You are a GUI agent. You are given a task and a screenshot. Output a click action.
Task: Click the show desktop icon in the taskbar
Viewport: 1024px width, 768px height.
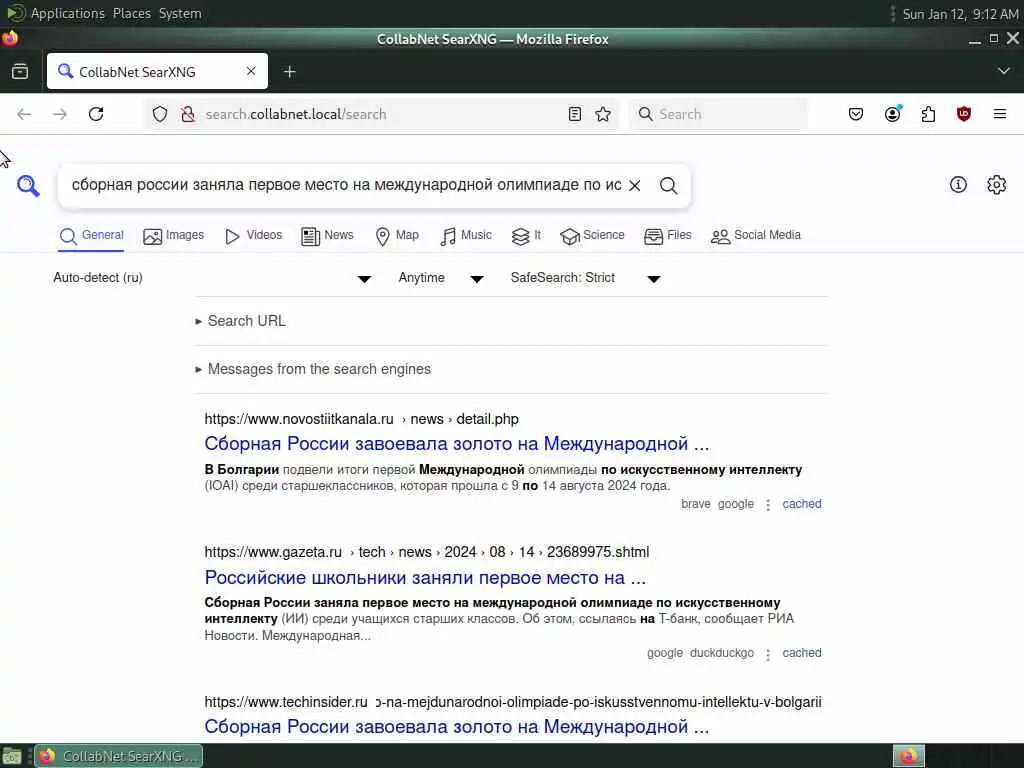tap(12, 756)
